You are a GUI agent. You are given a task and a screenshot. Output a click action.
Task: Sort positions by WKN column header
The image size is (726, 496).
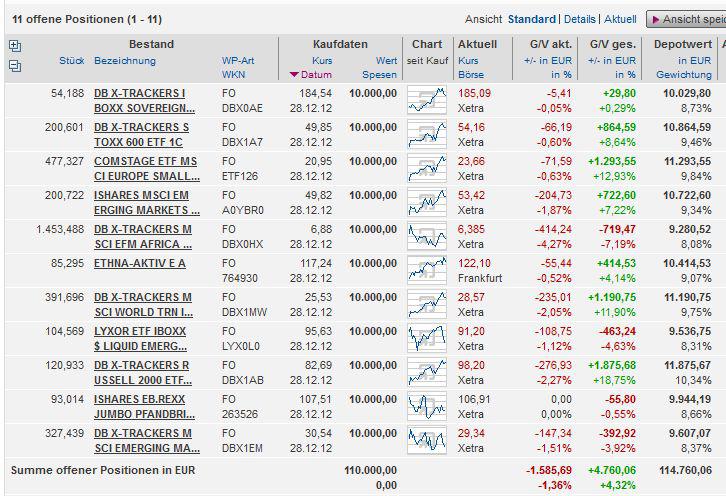tap(233, 75)
